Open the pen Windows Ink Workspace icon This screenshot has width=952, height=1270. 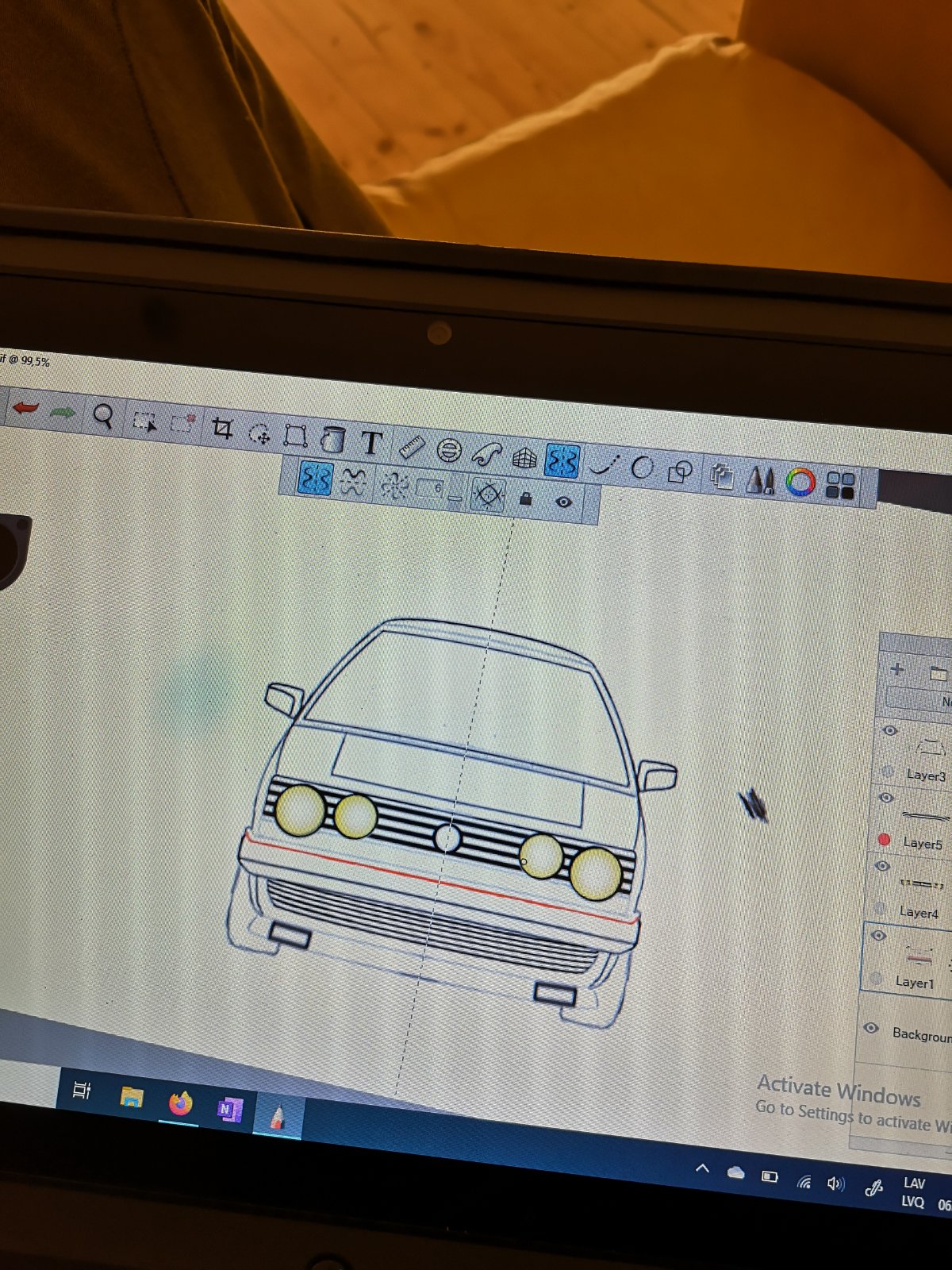[x=873, y=1188]
